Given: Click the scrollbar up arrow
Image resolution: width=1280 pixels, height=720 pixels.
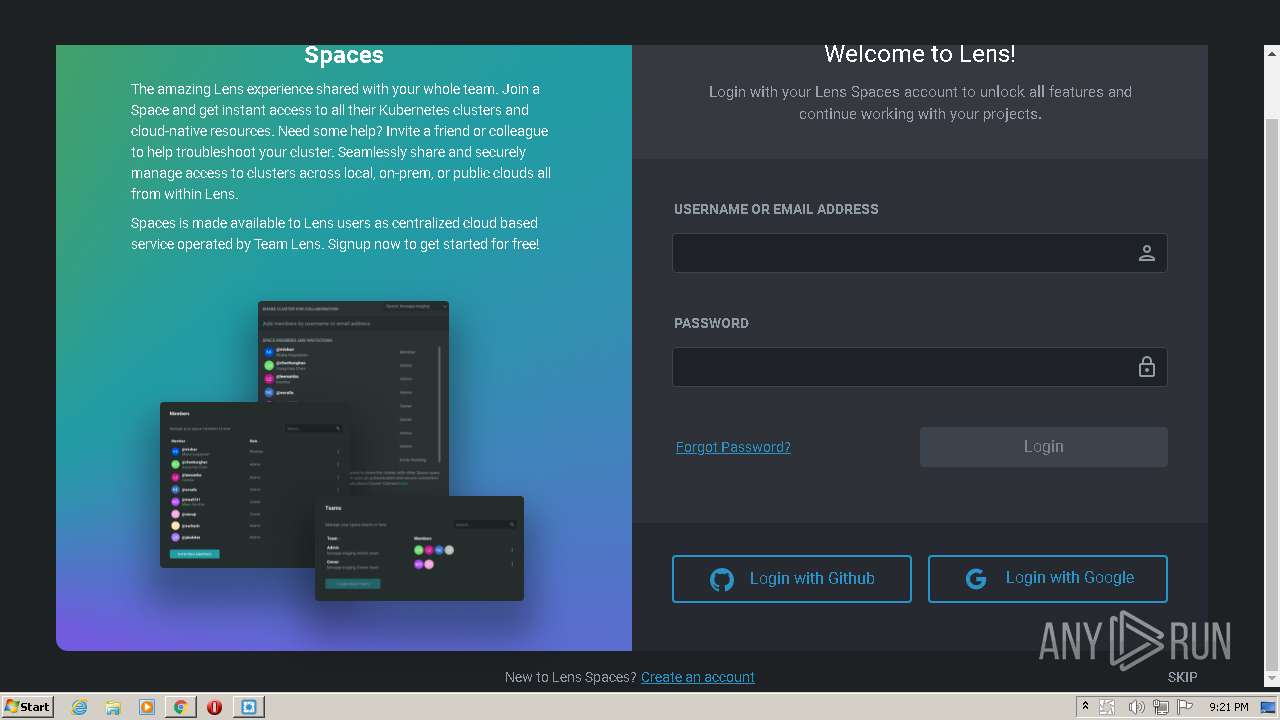Looking at the screenshot, I should click(1272, 52).
